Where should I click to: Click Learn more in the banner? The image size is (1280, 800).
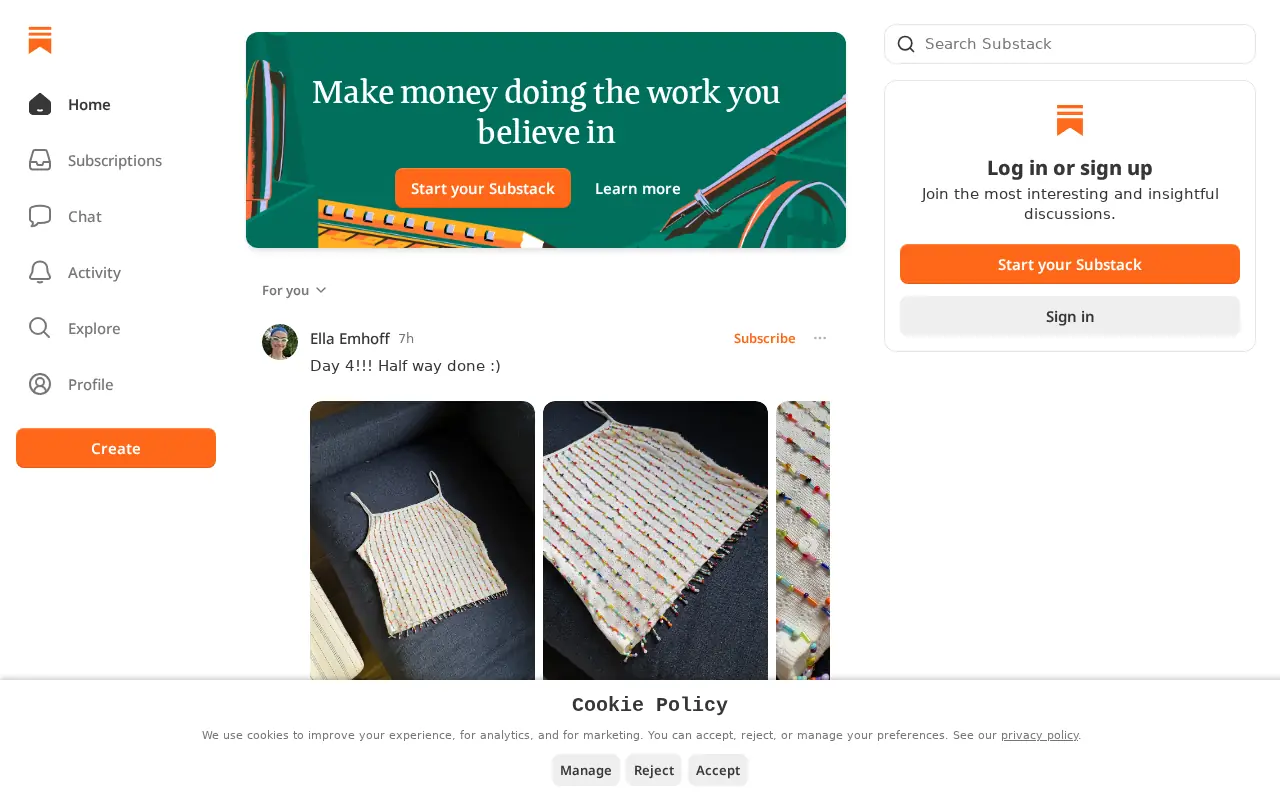coord(638,188)
